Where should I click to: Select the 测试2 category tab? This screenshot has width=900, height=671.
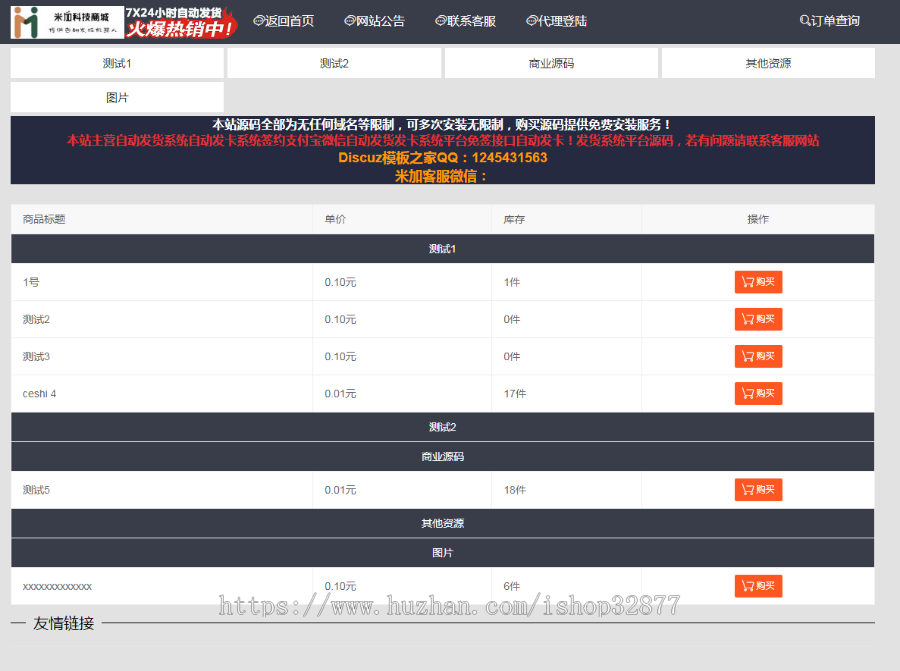point(334,63)
